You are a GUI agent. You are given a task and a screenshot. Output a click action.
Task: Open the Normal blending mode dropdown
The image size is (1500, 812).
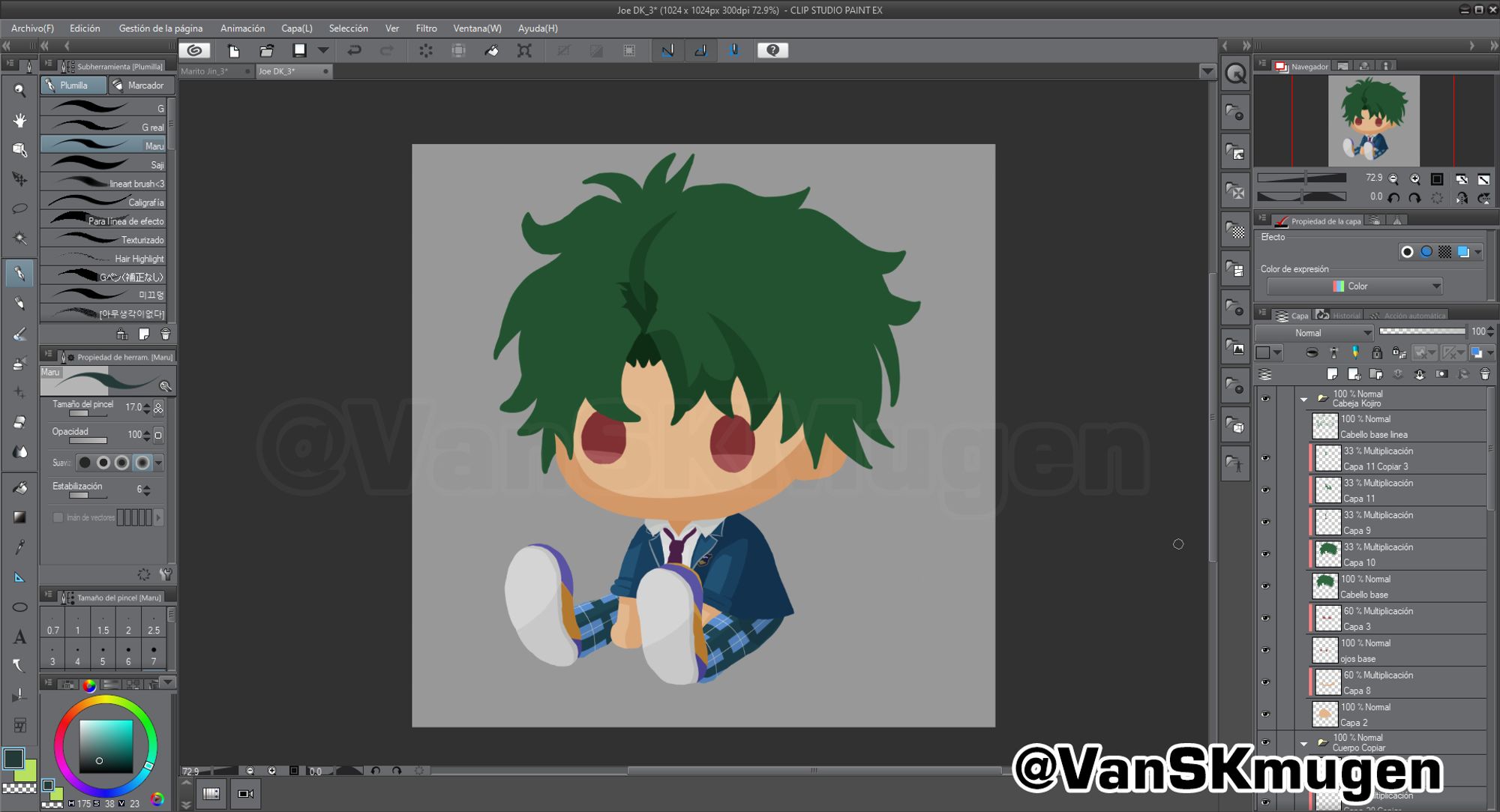pyautogui.click(x=1315, y=333)
